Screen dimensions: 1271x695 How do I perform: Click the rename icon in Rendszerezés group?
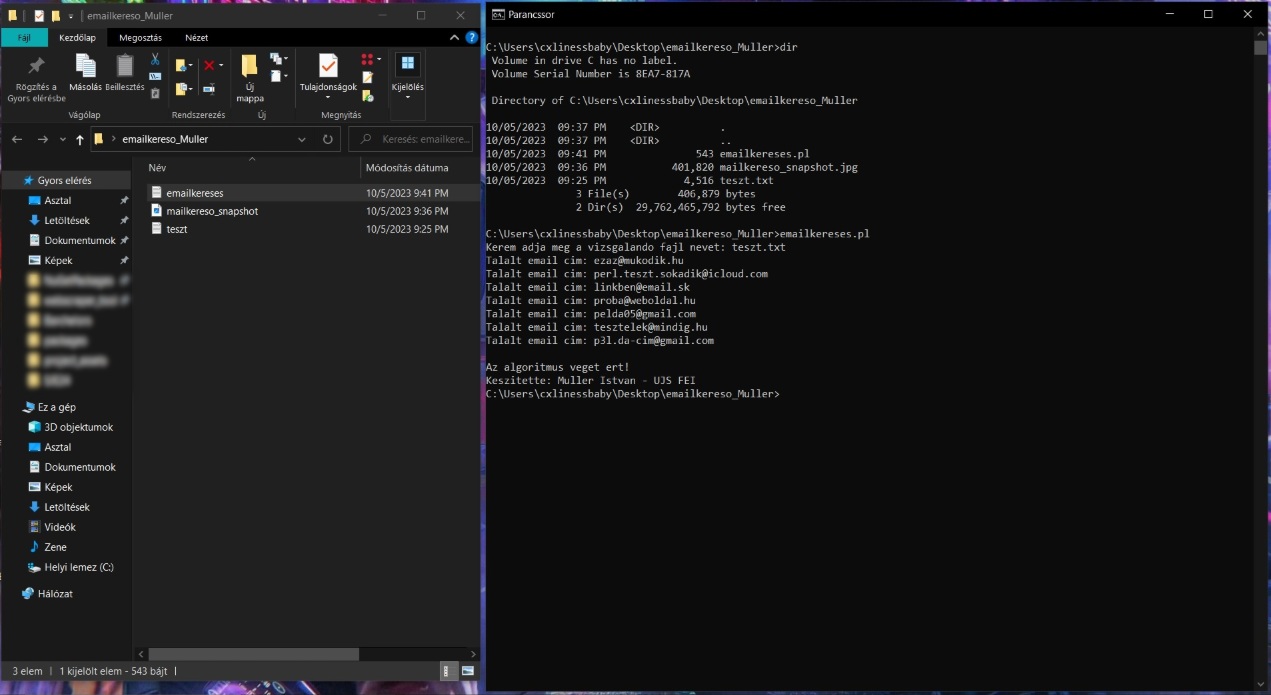click(x=209, y=89)
